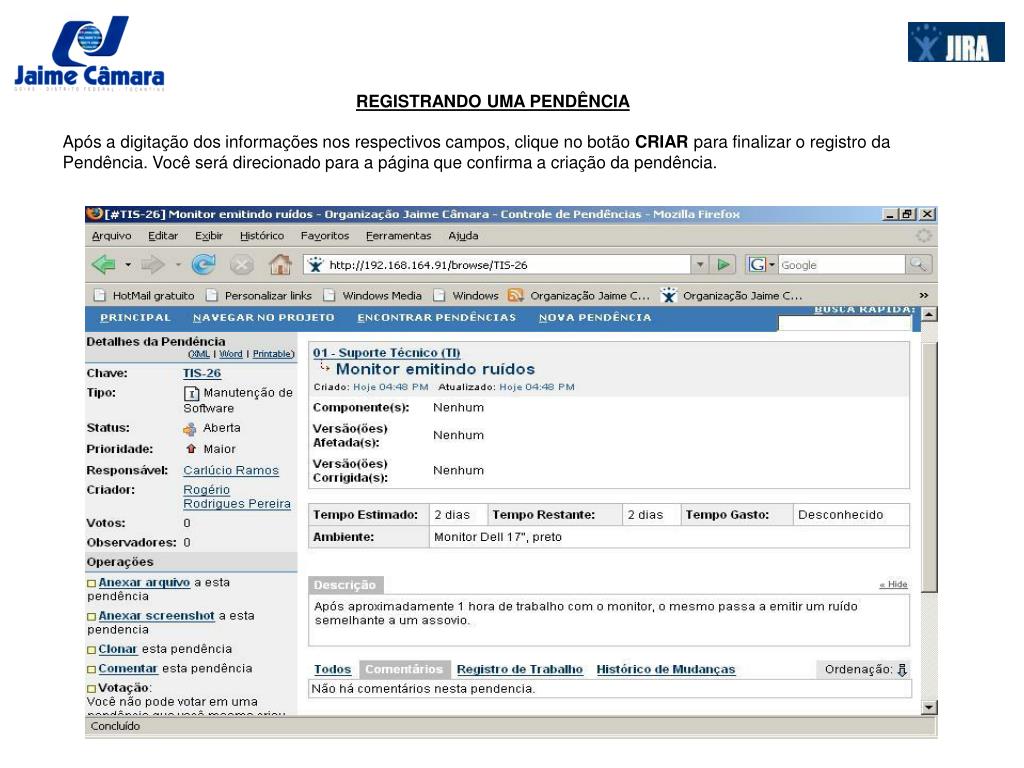Go to the Home page icon

280,264
